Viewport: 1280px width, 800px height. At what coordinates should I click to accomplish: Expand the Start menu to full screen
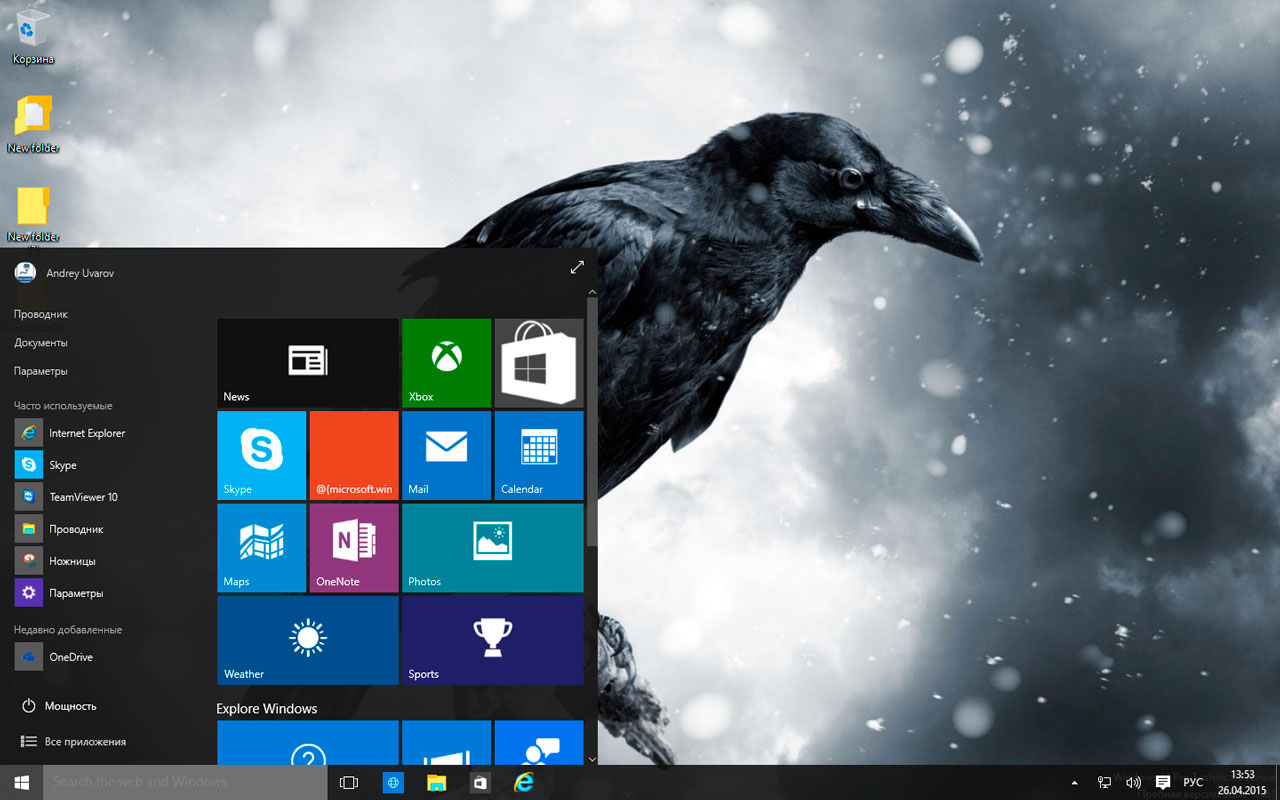[577, 268]
